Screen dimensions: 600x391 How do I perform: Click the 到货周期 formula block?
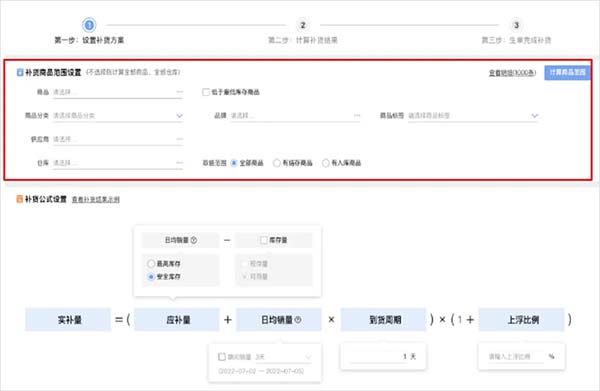click(x=383, y=320)
